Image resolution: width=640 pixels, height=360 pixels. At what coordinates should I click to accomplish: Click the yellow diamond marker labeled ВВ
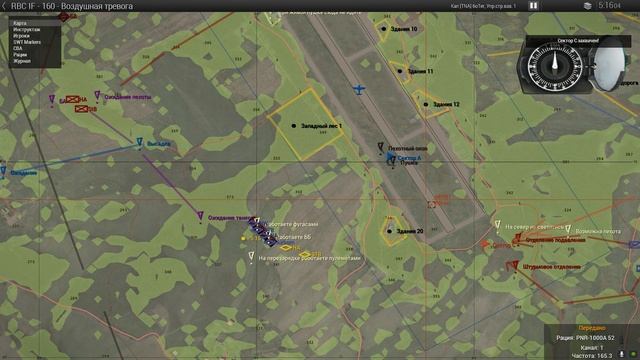(304, 255)
